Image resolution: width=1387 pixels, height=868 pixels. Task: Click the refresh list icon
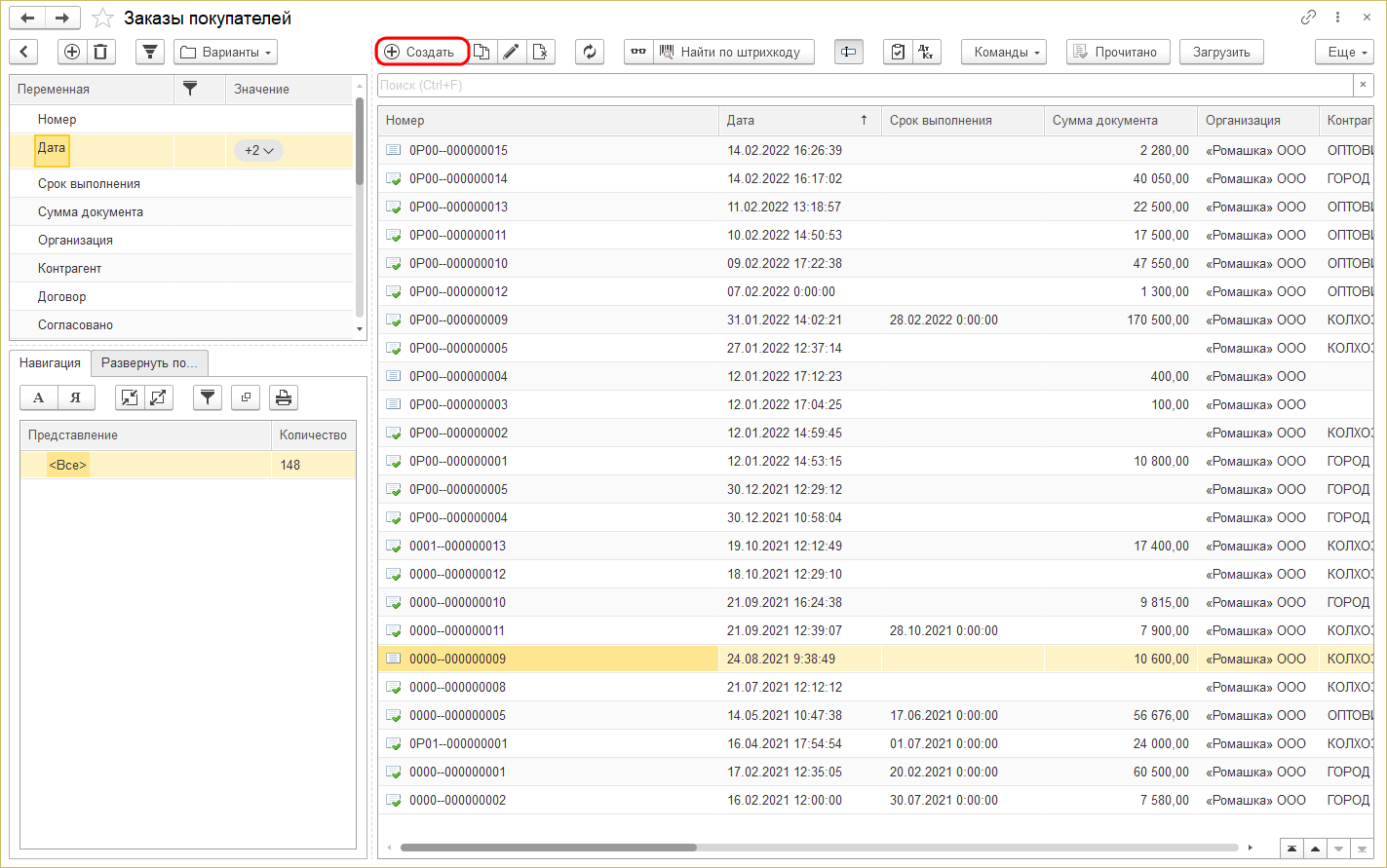[590, 52]
